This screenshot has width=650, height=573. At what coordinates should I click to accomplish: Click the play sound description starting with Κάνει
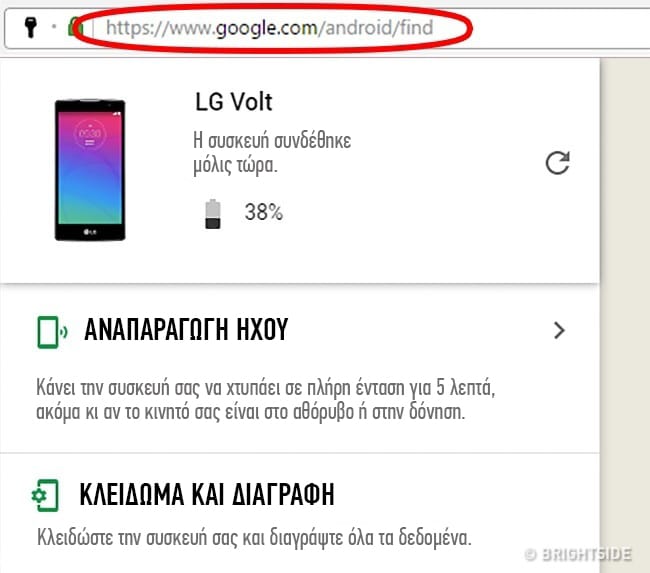click(x=265, y=399)
